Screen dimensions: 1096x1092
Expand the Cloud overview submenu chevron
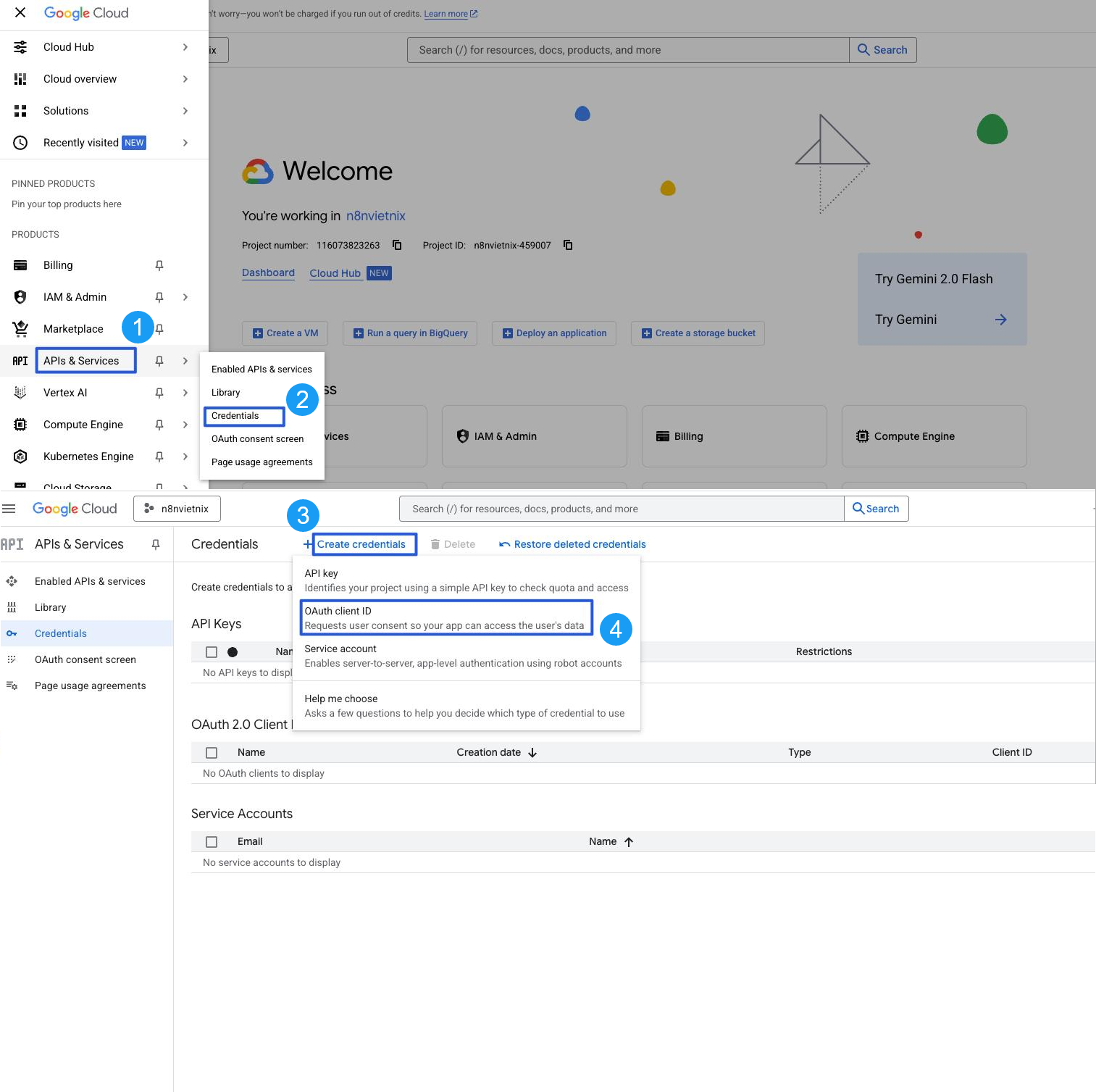pyautogui.click(x=185, y=79)
